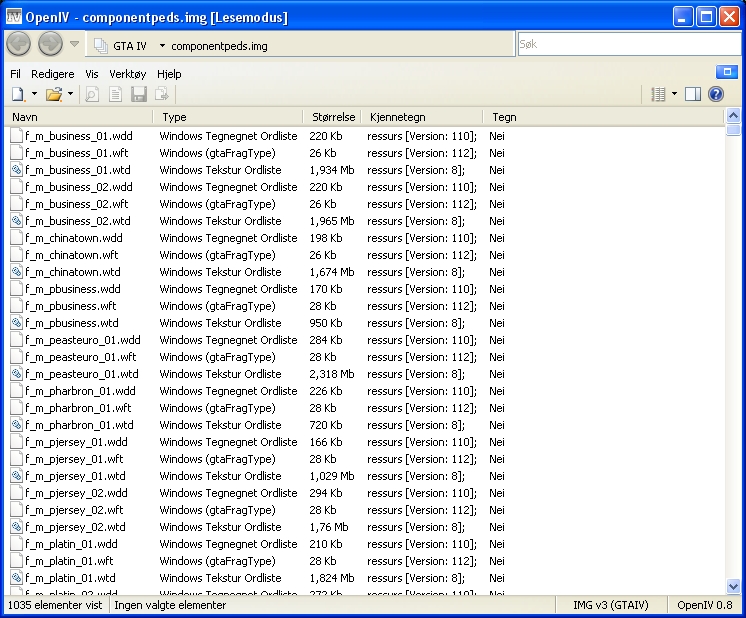
Task: Click the componentpeds.img breadcrumb segment
Action: pos(219,46)
